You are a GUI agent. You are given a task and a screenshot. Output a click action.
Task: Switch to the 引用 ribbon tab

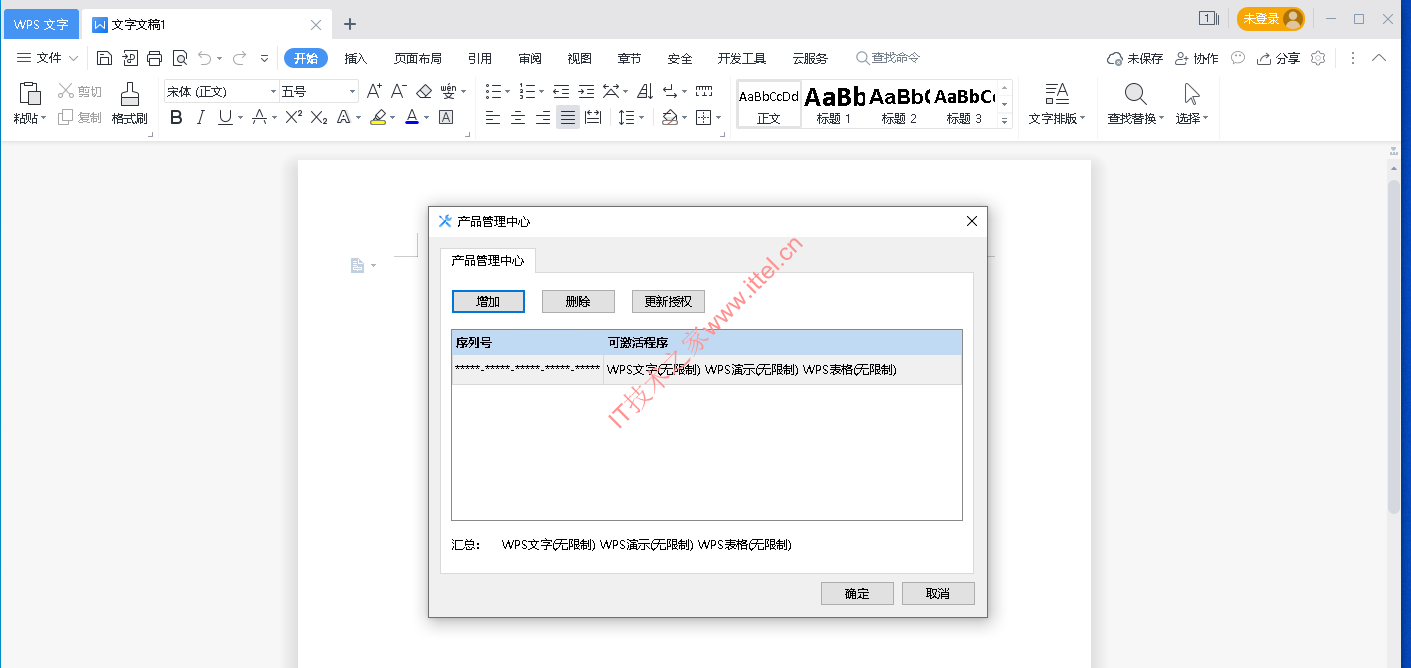(480, 58)
